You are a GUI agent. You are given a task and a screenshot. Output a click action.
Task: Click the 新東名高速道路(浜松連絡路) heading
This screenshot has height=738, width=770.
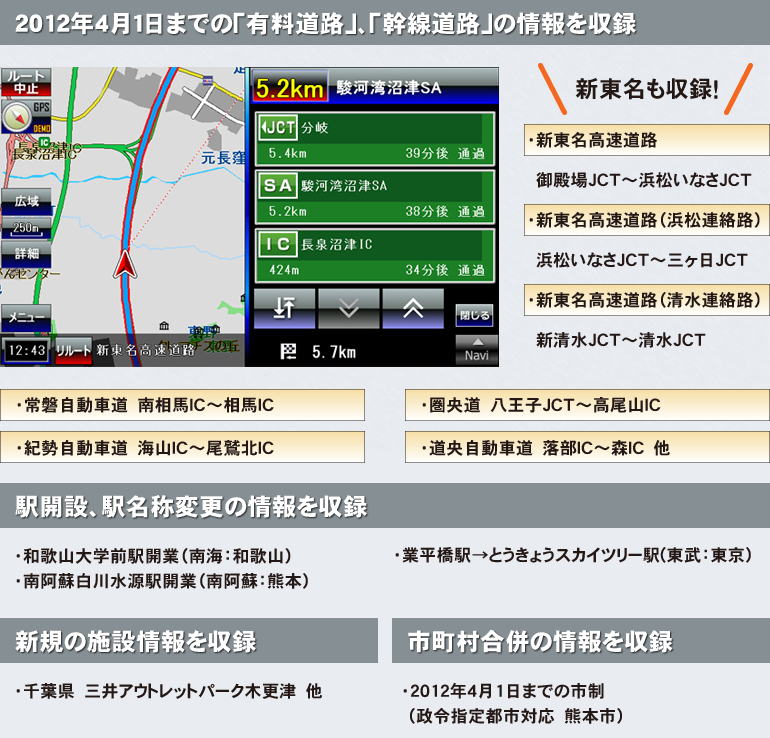[x=646, y=220]
